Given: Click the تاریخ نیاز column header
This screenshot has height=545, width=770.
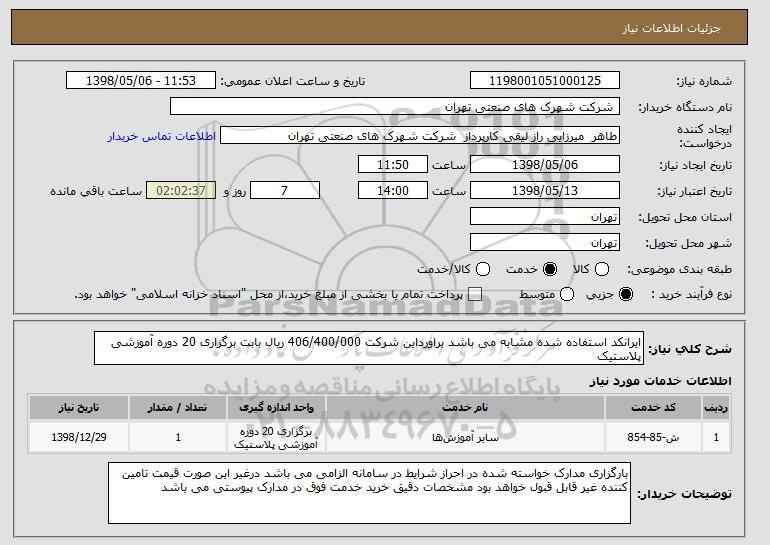Looking at the screenshot, I should tap(79, 408).
